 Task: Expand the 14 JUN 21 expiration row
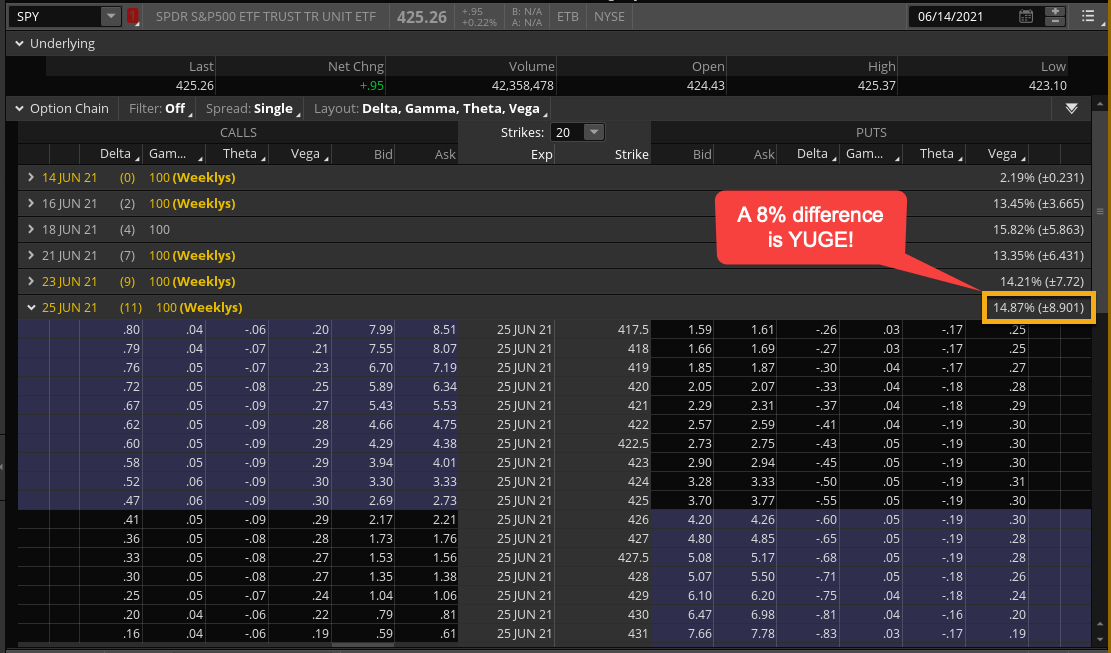(x=31, y=177)
